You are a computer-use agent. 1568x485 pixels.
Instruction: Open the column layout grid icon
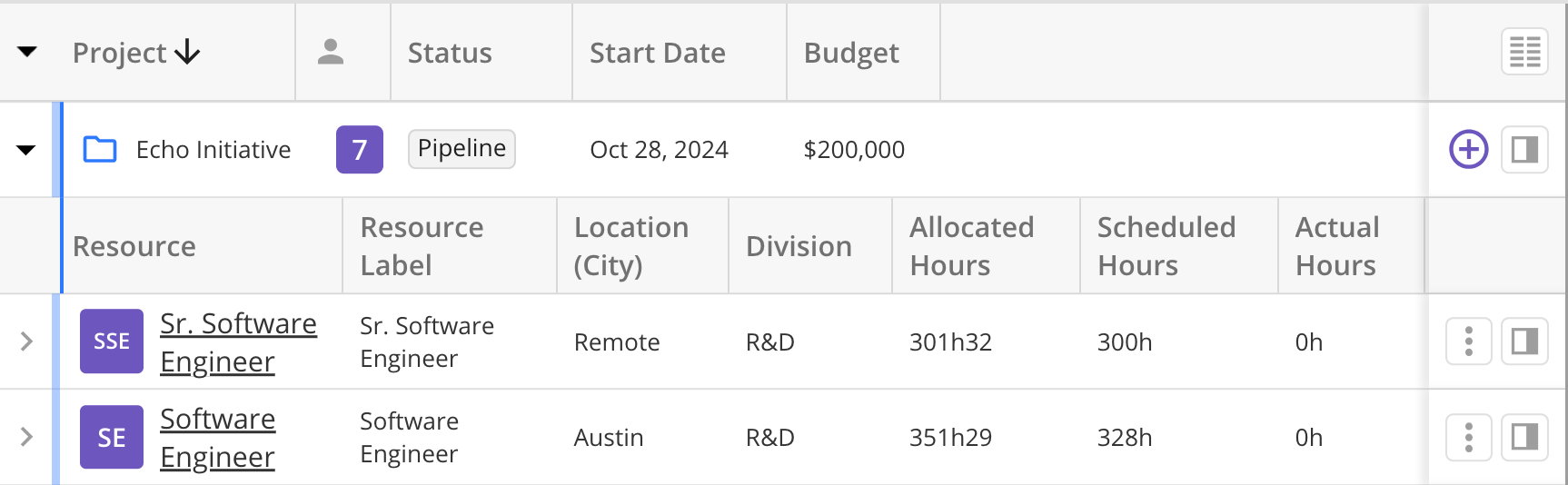[x=1524, y=52]
